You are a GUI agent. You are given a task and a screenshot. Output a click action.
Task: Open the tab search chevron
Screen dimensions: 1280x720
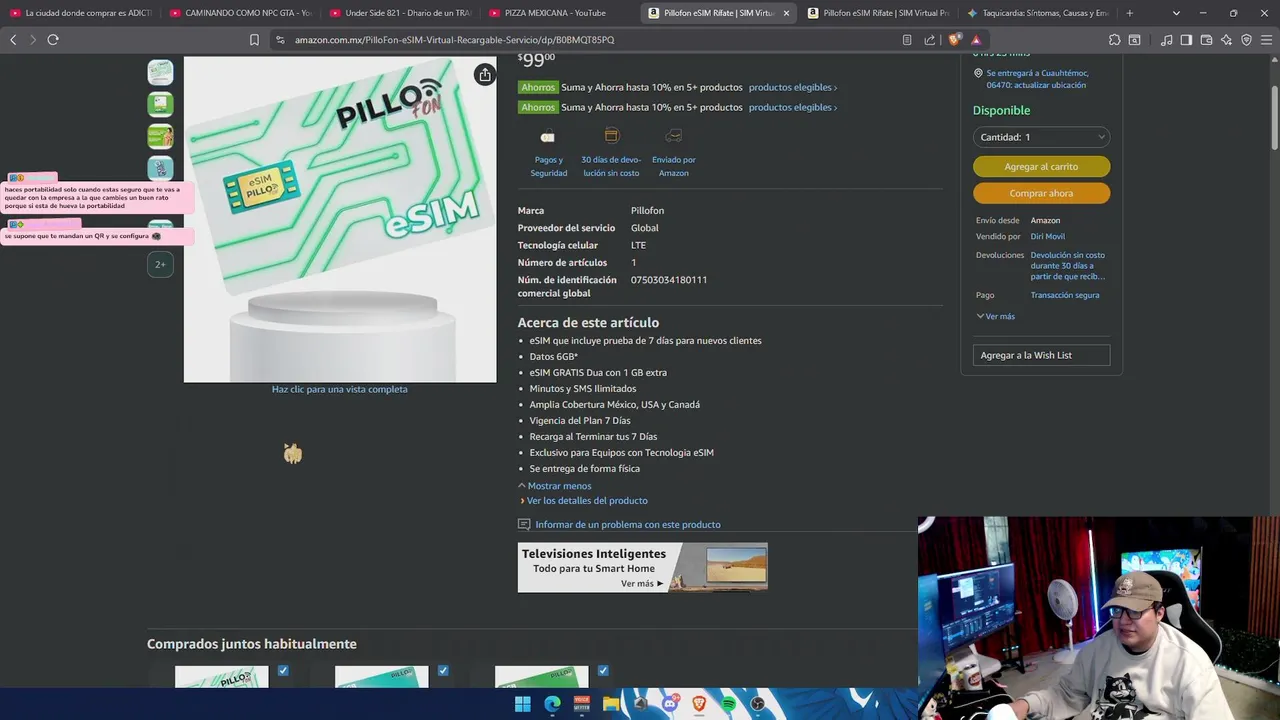click(x=1176, y=13)
